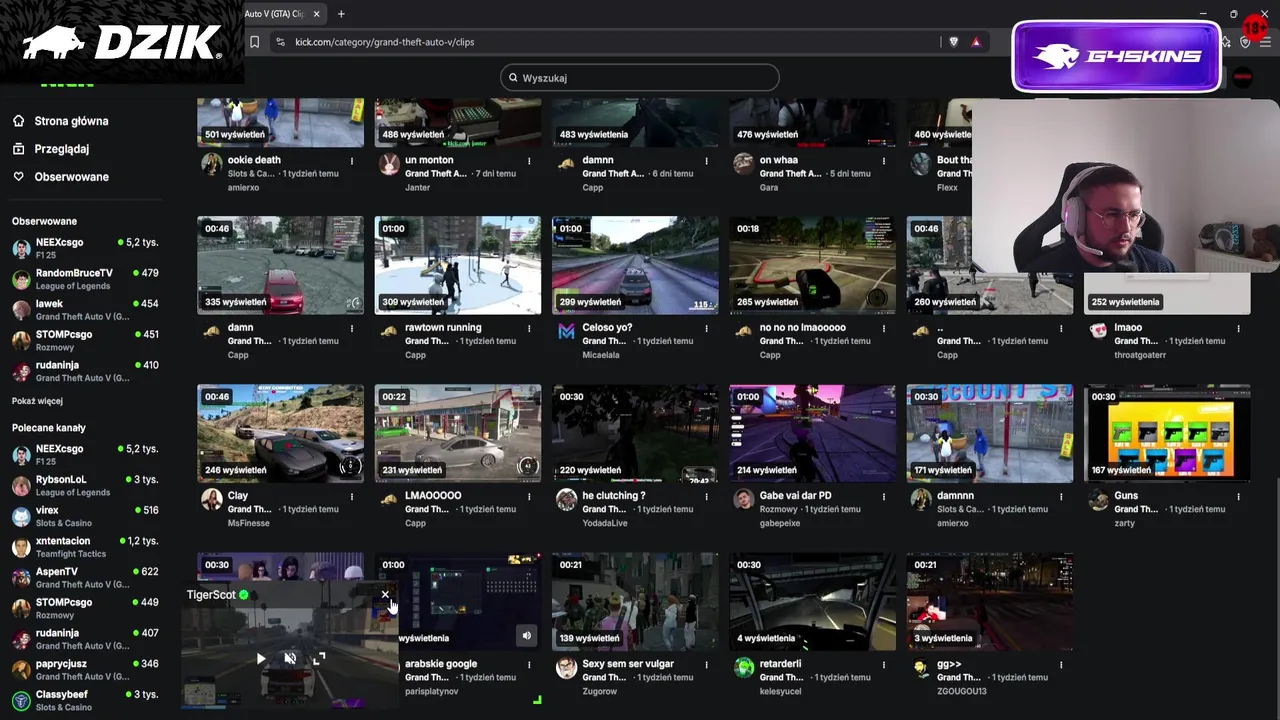Viewport: 1280px width, 720px height.
Task: Open Micaelala avatar beside Celoso yo? clip
Action: (567, 332)
